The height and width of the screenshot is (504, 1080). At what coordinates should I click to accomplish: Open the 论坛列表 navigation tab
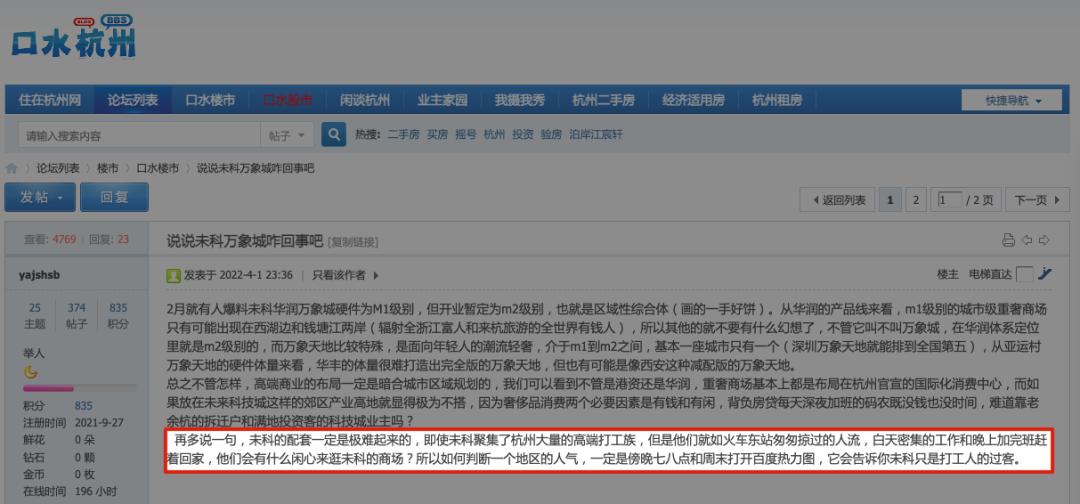tap(133, 101)
